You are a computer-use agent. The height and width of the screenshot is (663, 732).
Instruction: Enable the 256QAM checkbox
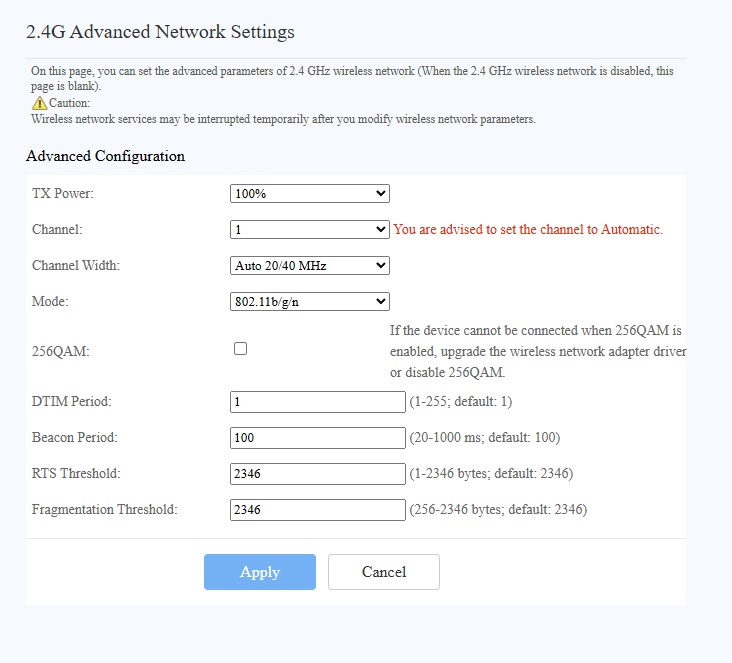pos(240,349)
